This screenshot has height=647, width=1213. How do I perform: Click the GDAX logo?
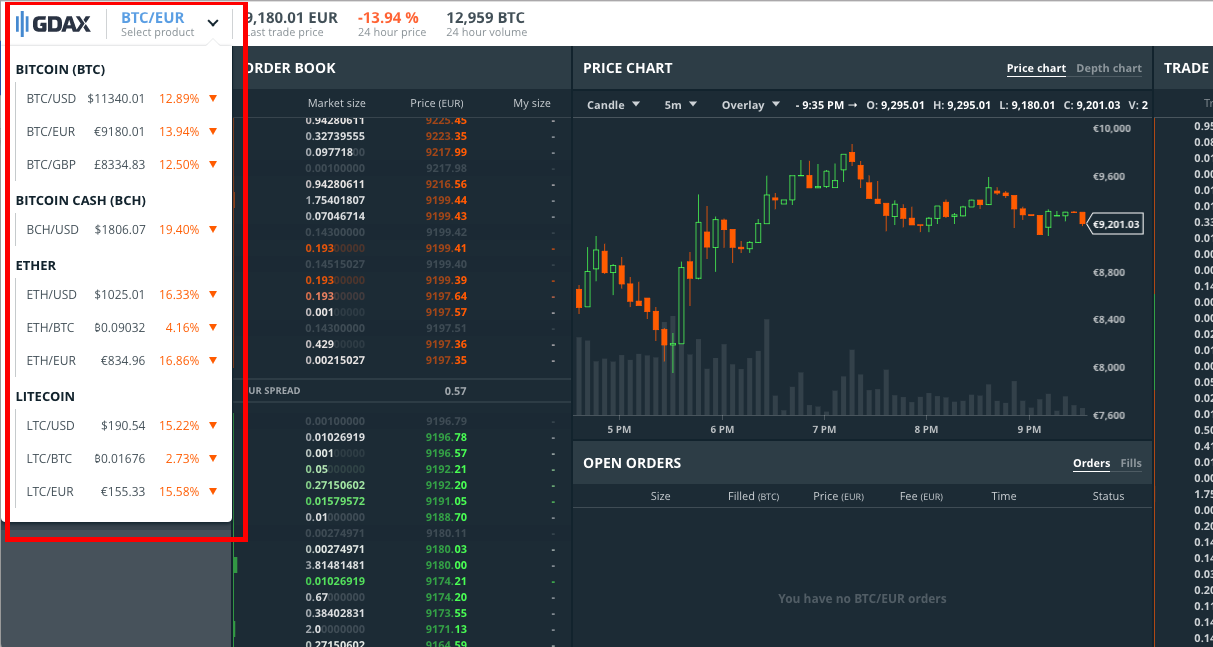click(54, 24)
